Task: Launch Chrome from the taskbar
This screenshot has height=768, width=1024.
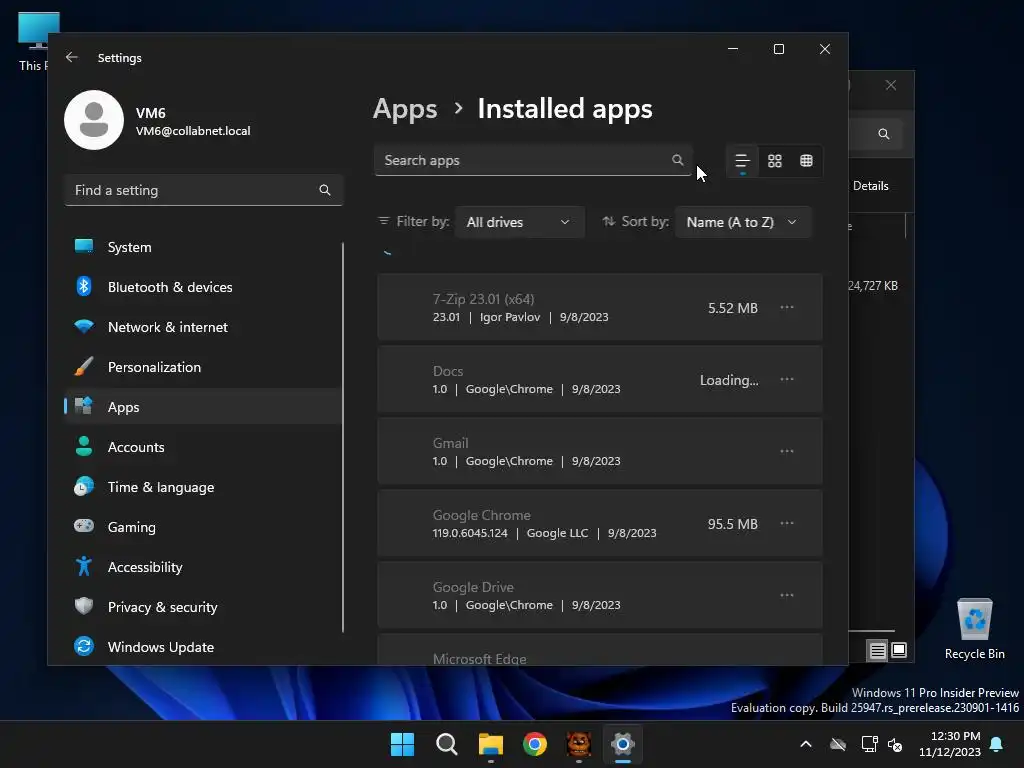Action: point(535,744)
